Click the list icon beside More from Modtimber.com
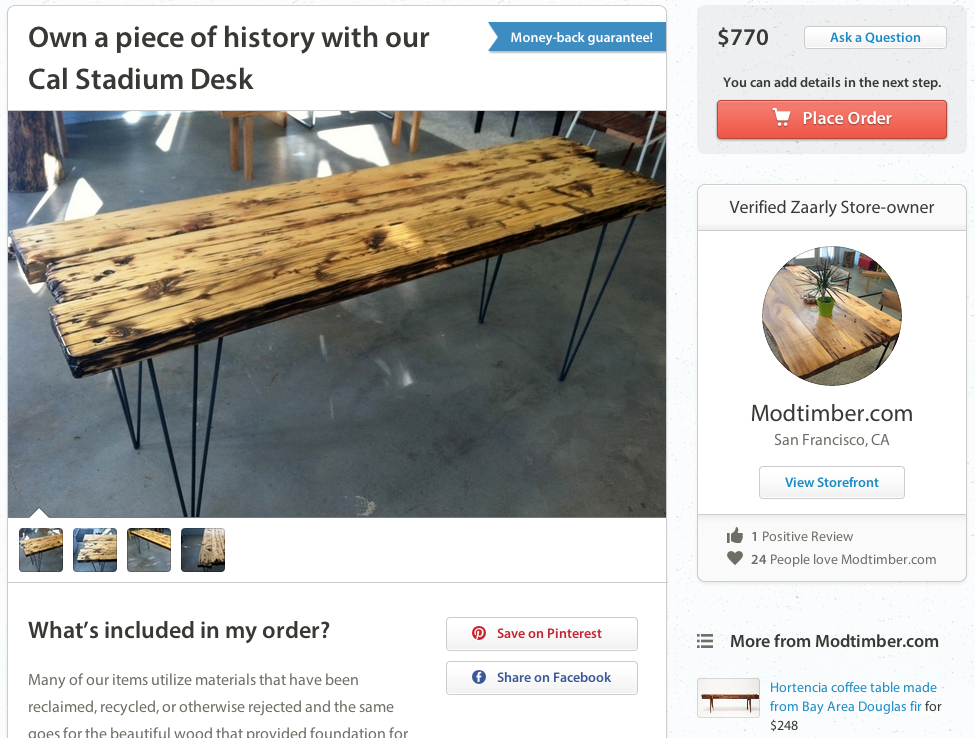 [x=705, y=641]
